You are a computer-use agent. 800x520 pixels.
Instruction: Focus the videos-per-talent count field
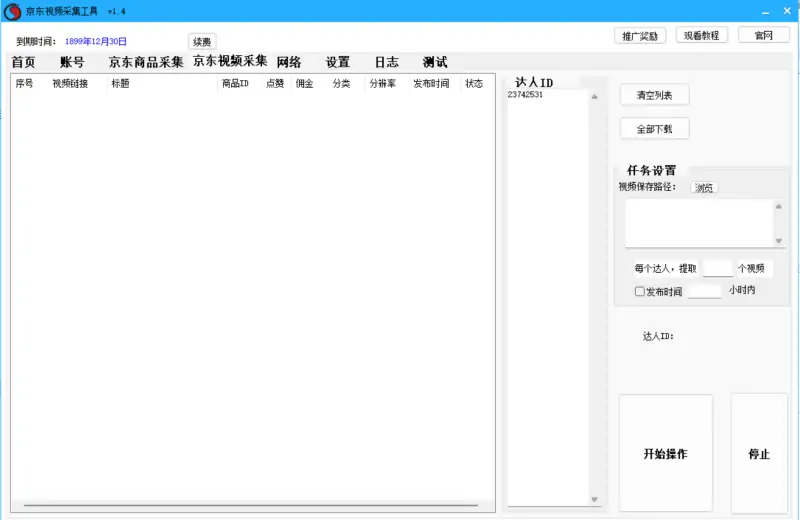point(717,268)
